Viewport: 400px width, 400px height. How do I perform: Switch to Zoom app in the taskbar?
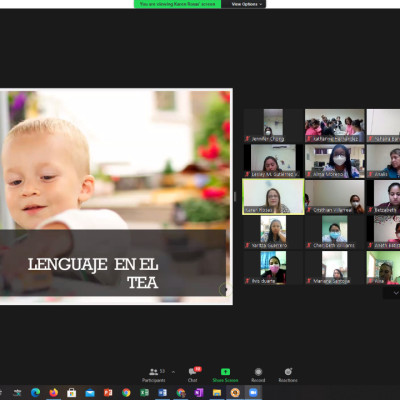(x=253, y=393)
